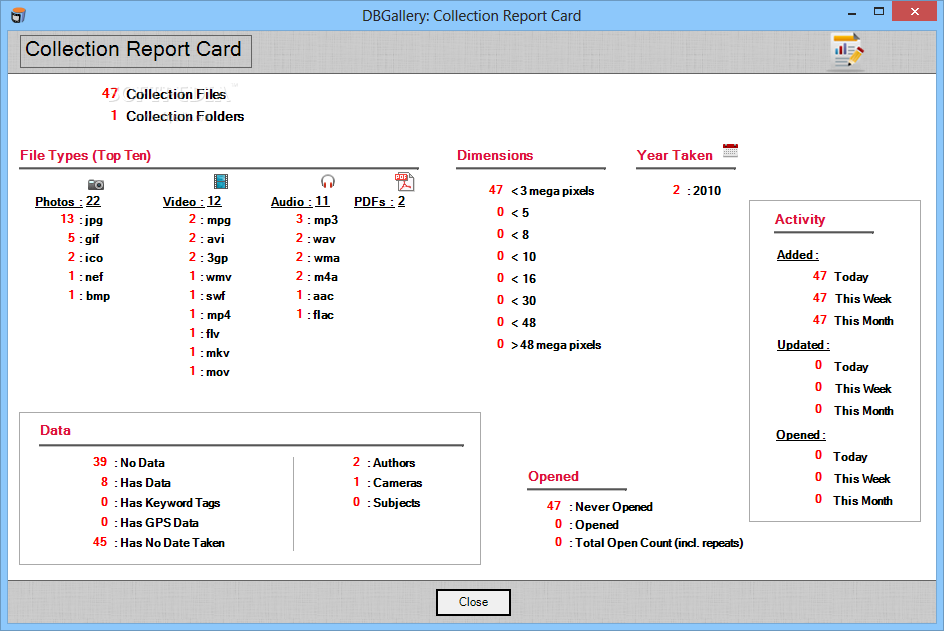Screen dimensions: 944x631
Task: Click the DBGallery app icon in title bar
Action: [x=19, y=15]
